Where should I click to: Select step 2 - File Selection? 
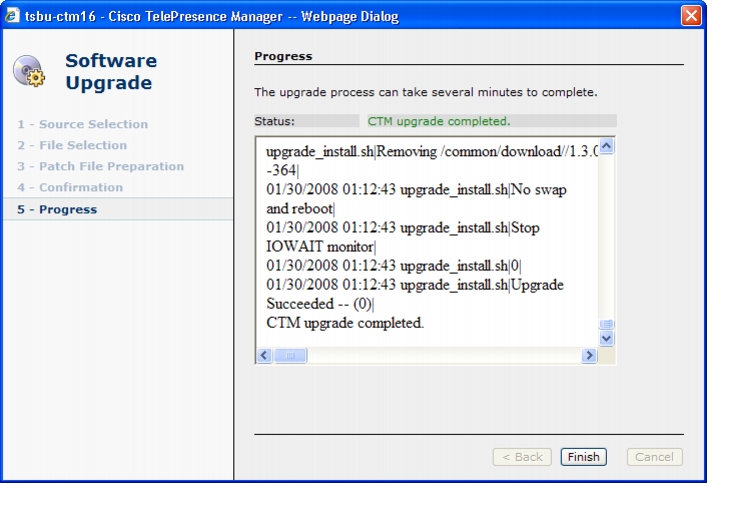click(72, 145)
